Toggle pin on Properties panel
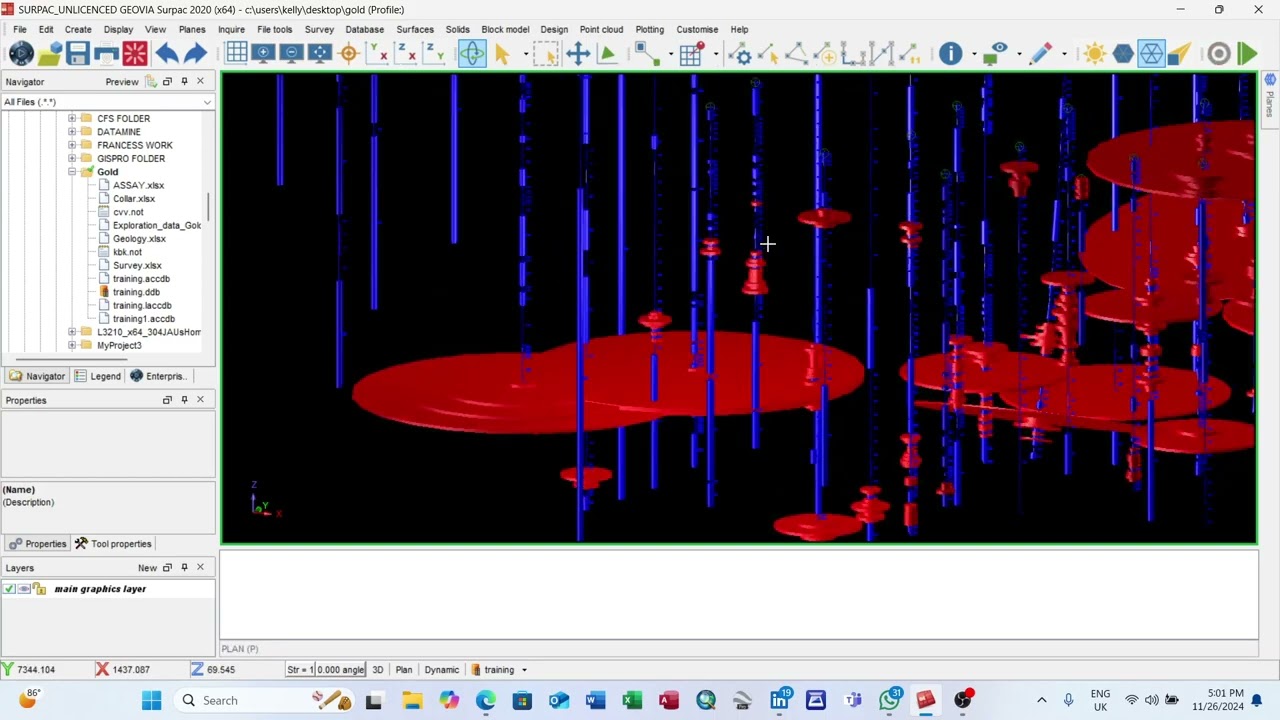Image resolution: width=1280 pixels, height=720 pixels. pyautogui.click(x=184, y=400)
